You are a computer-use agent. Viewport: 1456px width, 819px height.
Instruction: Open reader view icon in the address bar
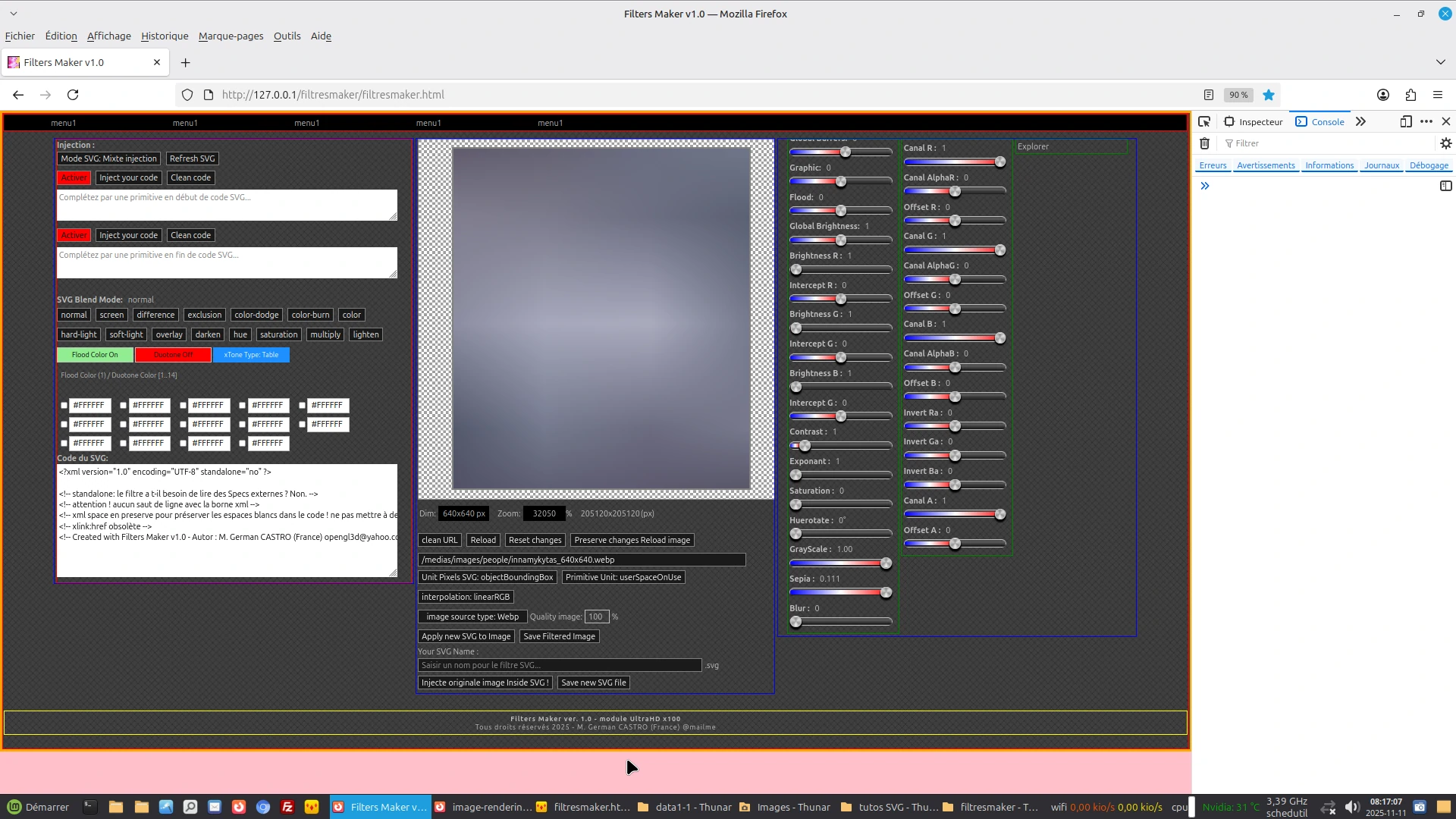point(1209,95)
